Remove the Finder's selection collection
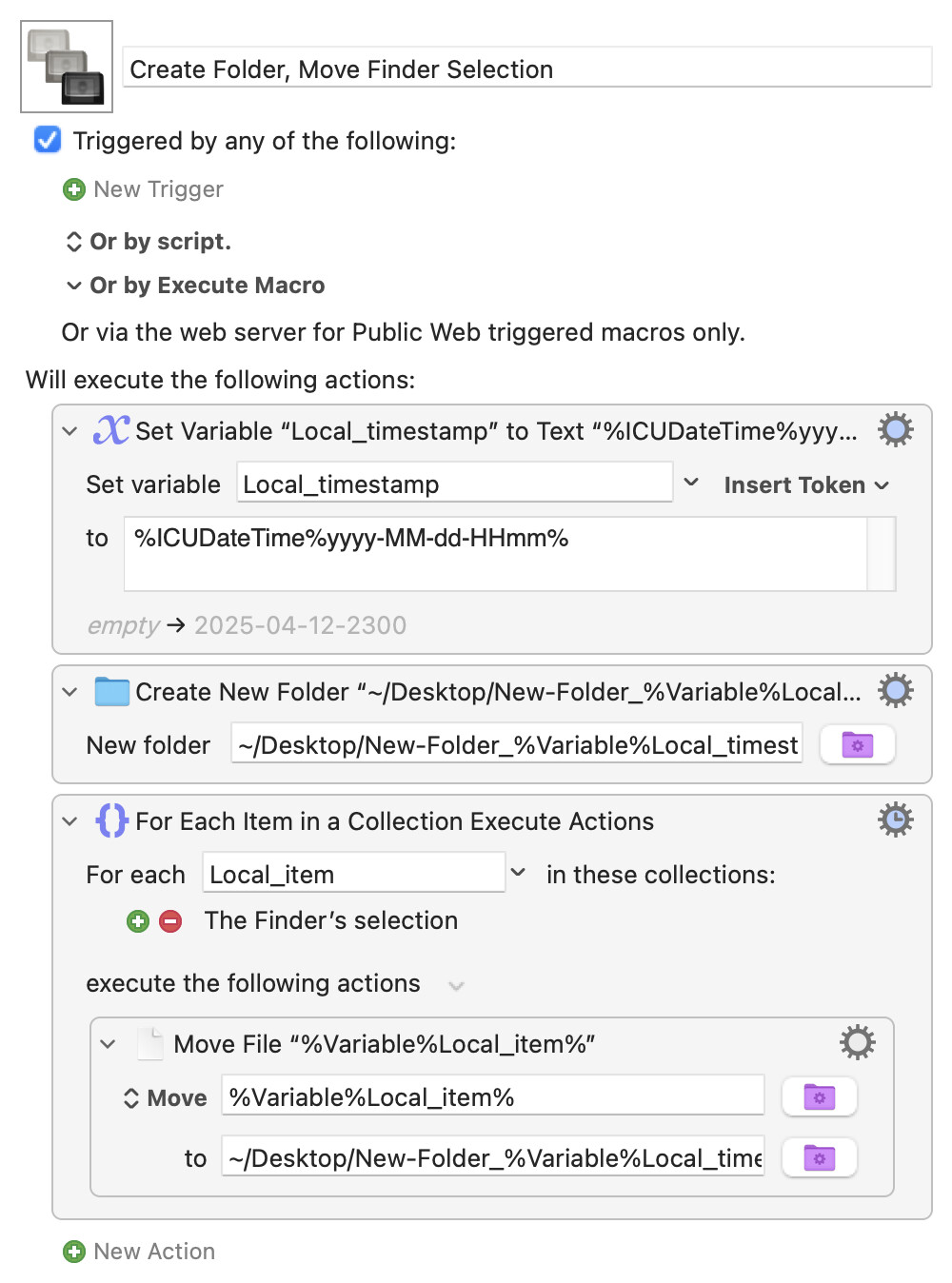The width and height of the screenshot is (952, 1283). [170, 921]
